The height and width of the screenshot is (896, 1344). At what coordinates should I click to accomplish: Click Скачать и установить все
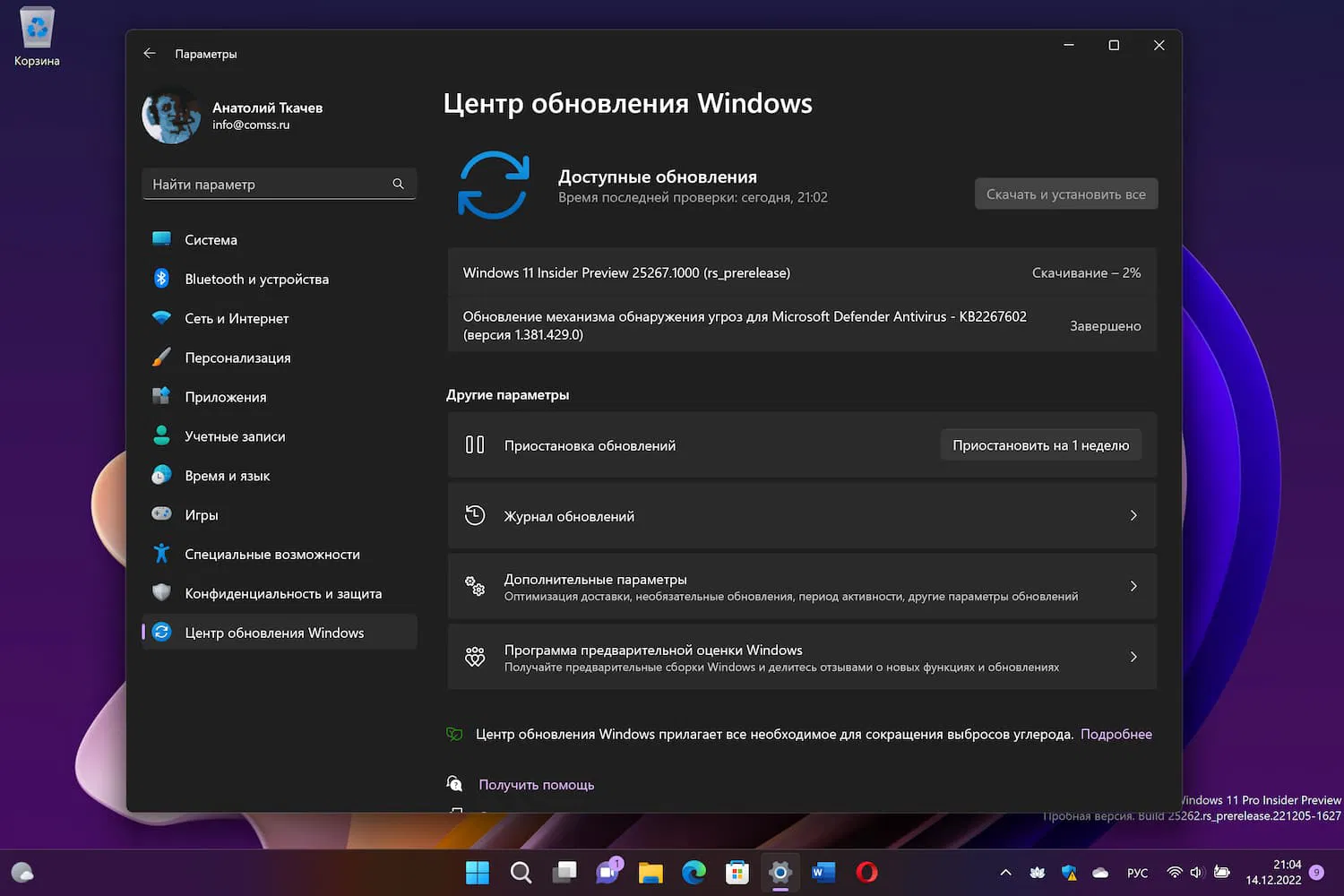click(1065, 194)
